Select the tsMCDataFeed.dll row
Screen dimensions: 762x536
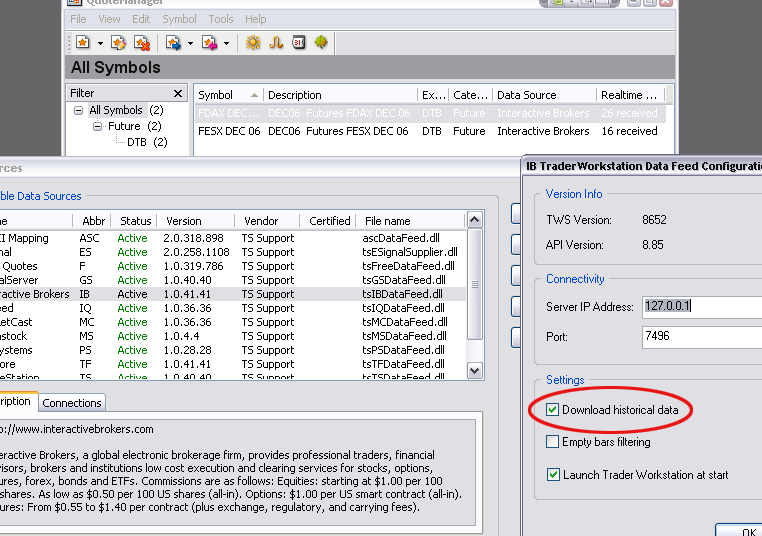click(x=232, y=322)
